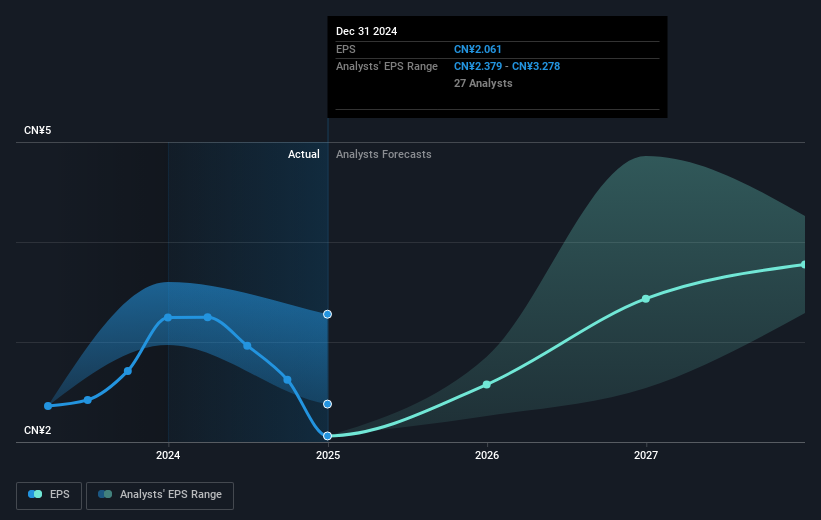Click the tooltip range CN¥2.379 - CN¥3.278
821x520 pixels.
pyautogui.click(x=507, y=67)
